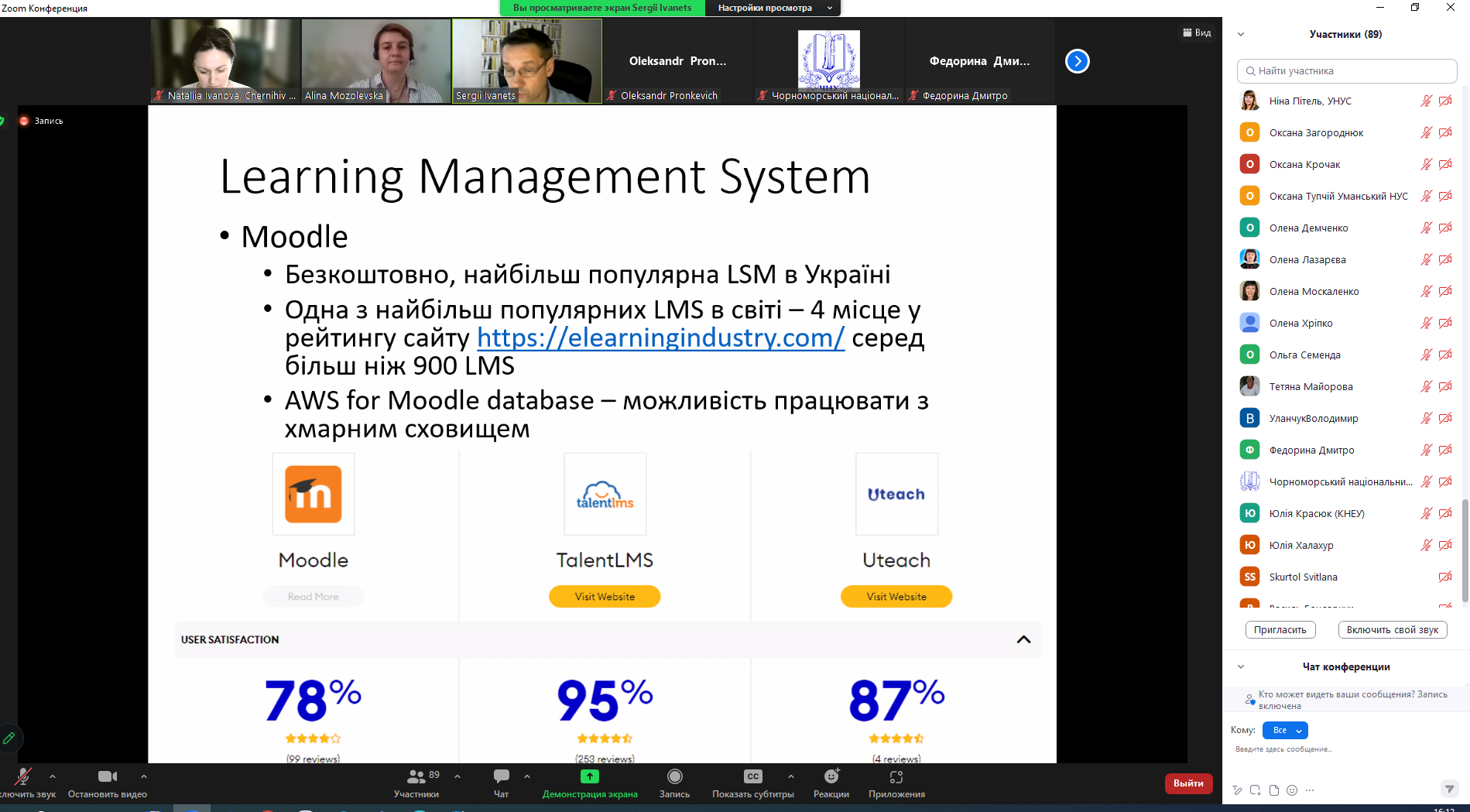Click the participants list vertical scrollbar

1465,550
